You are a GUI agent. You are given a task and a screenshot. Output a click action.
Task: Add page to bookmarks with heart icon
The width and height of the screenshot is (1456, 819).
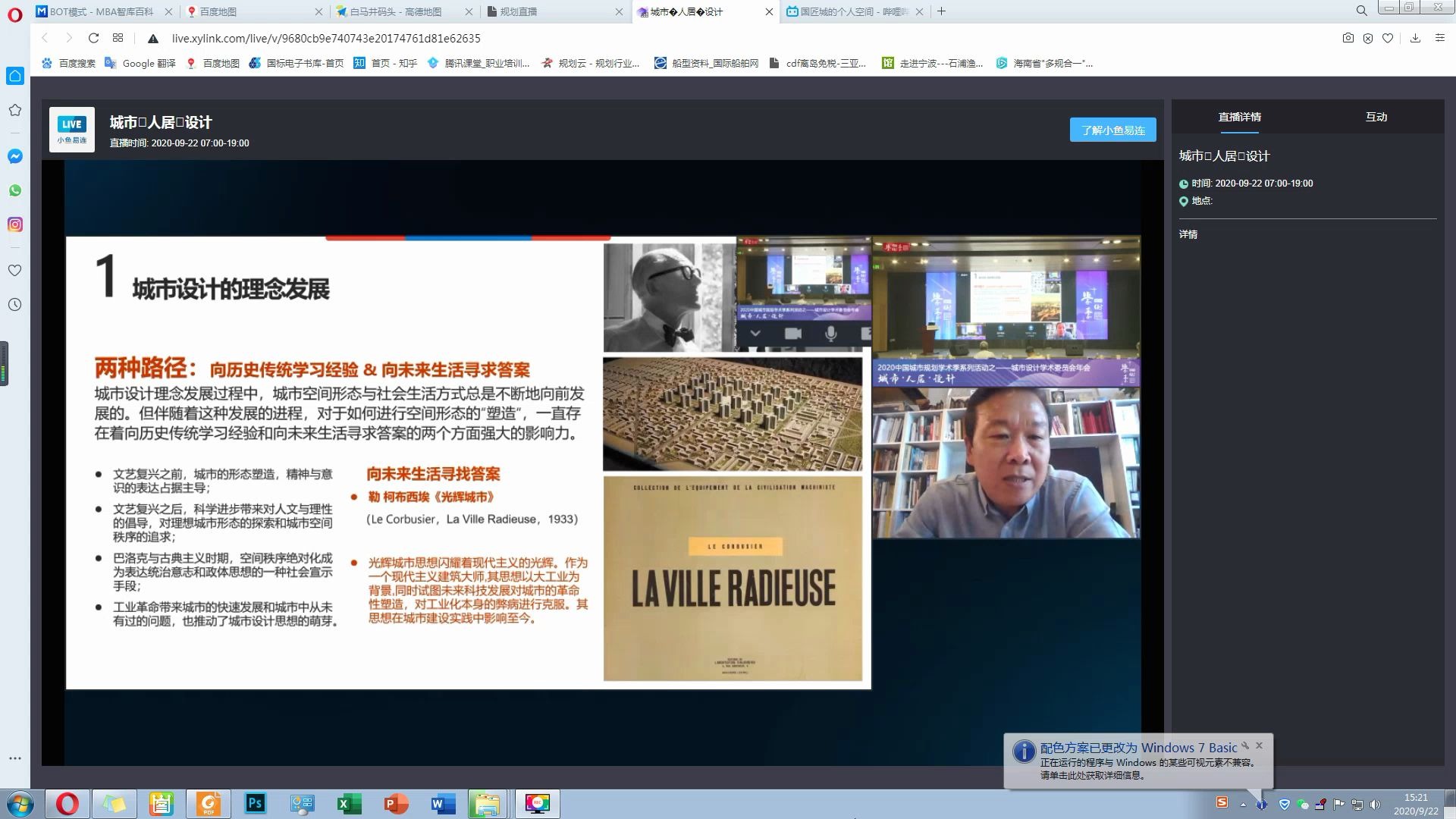tap(1387, 38)
